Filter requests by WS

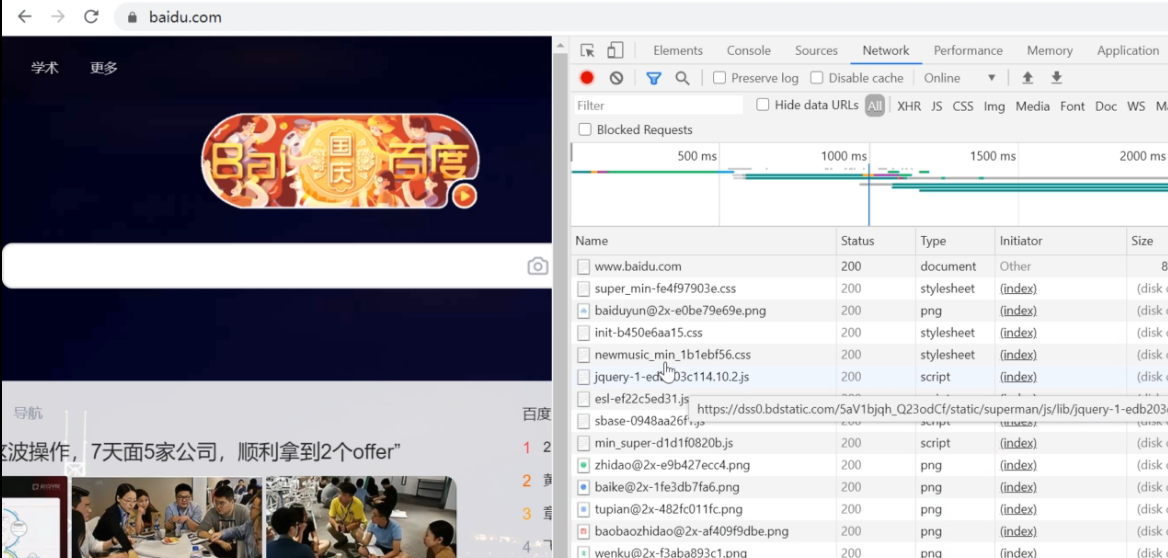coord(1136,107)
